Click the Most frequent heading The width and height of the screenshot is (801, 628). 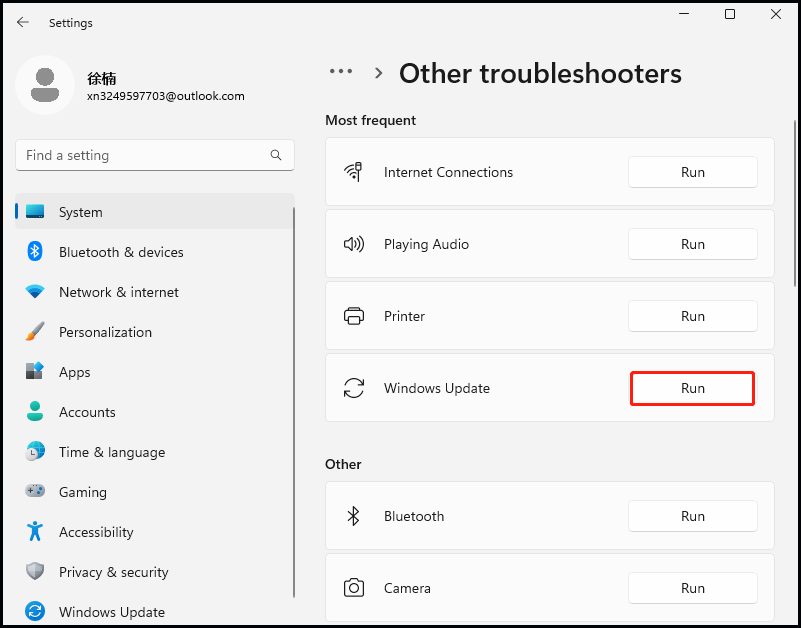tap(370, 120)
